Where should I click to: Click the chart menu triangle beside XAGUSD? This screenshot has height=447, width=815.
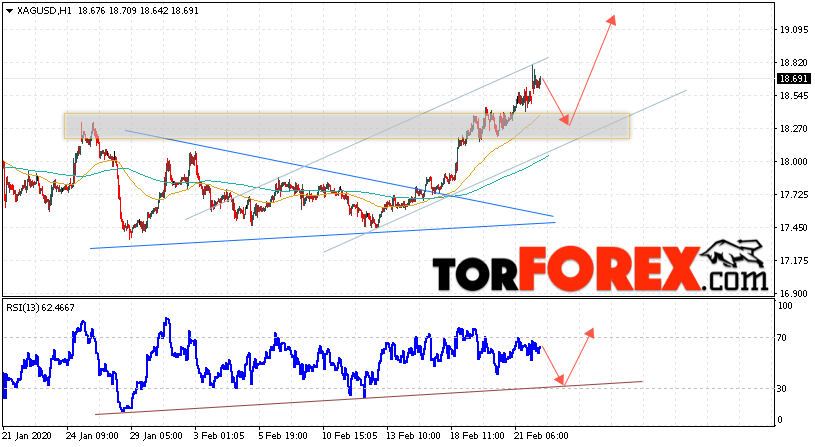9,10
